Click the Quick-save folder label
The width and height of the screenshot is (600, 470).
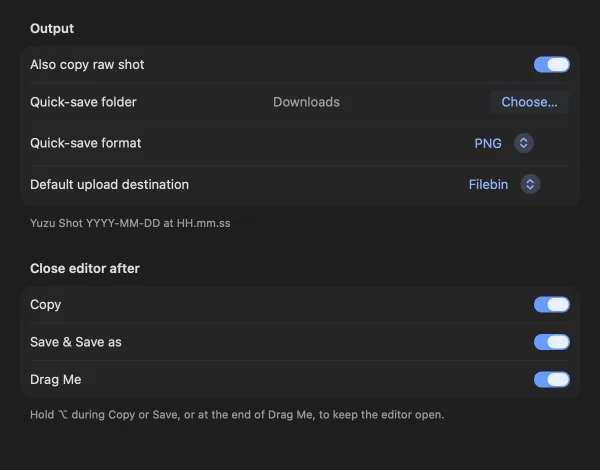pyautogui.click(x=83, y=102)
